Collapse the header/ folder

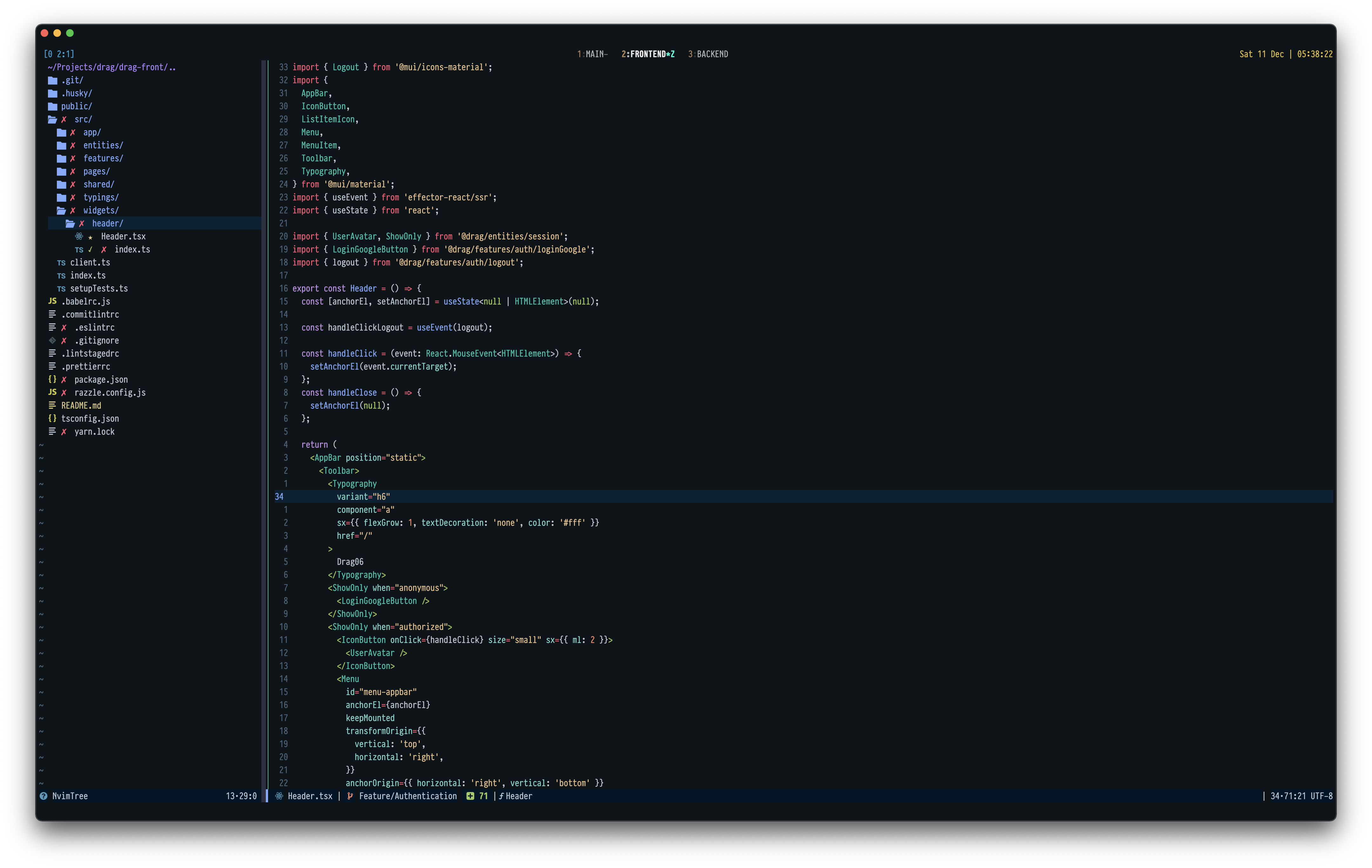[108, 223]
